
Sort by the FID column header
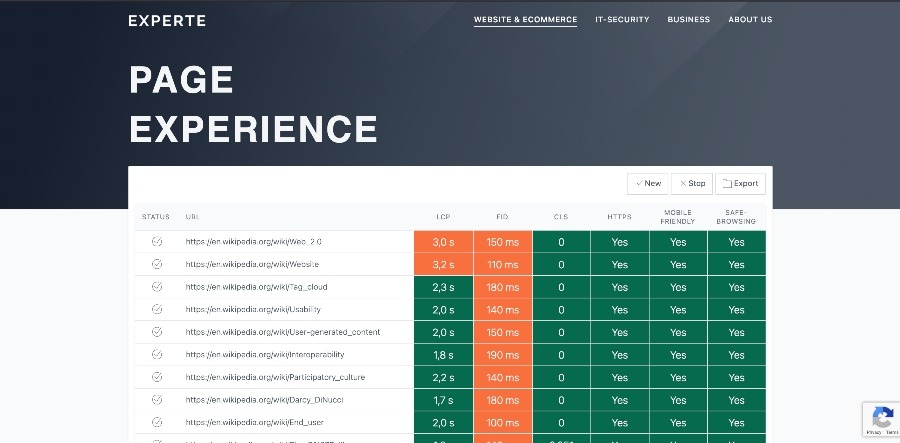502,217
